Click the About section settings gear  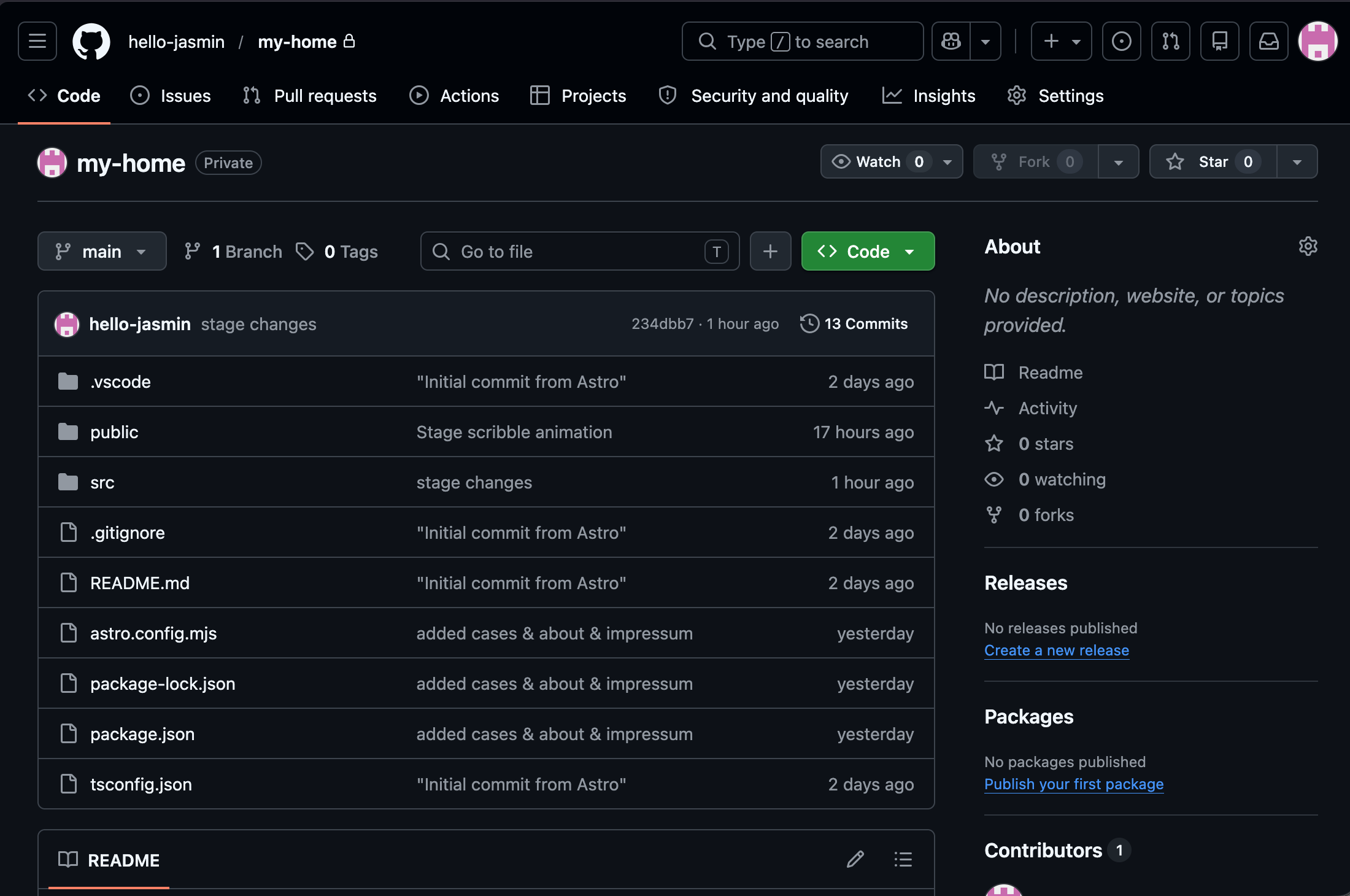1308,246
